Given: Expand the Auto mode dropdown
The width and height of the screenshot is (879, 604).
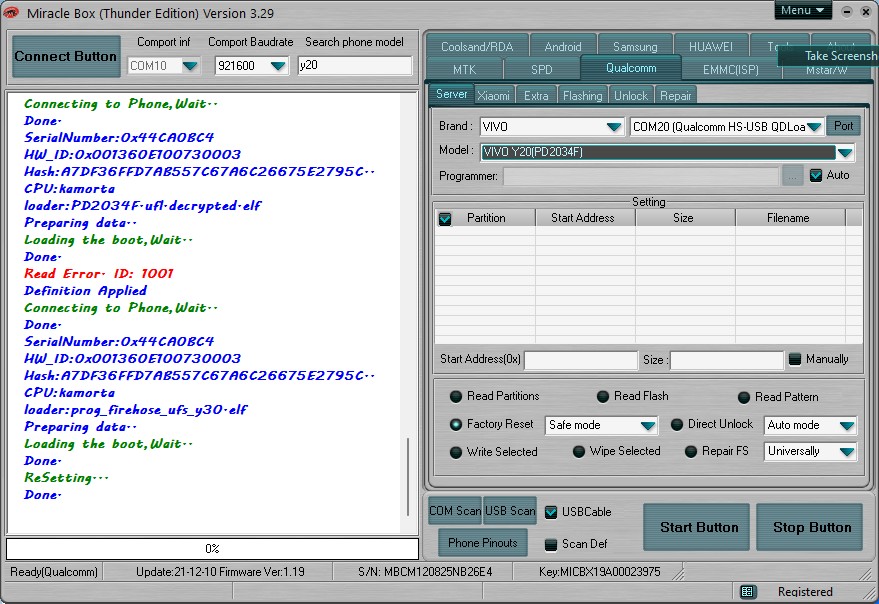Looking at the screenshot, I should (846, 426).
